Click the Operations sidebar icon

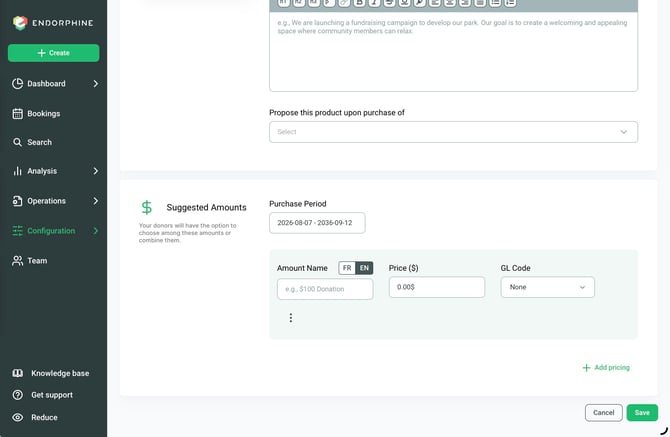coord(18,201)
